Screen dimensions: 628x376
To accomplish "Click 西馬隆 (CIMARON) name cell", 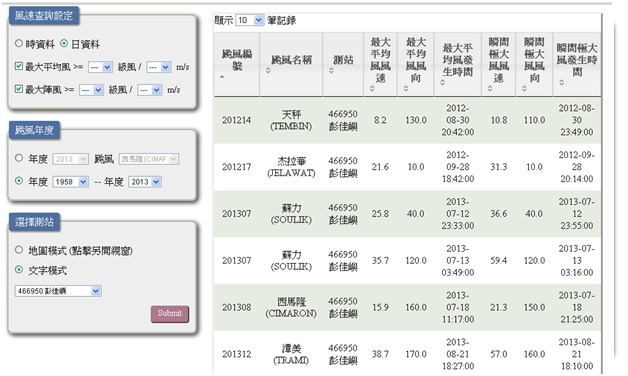I will tap(291, 308).
